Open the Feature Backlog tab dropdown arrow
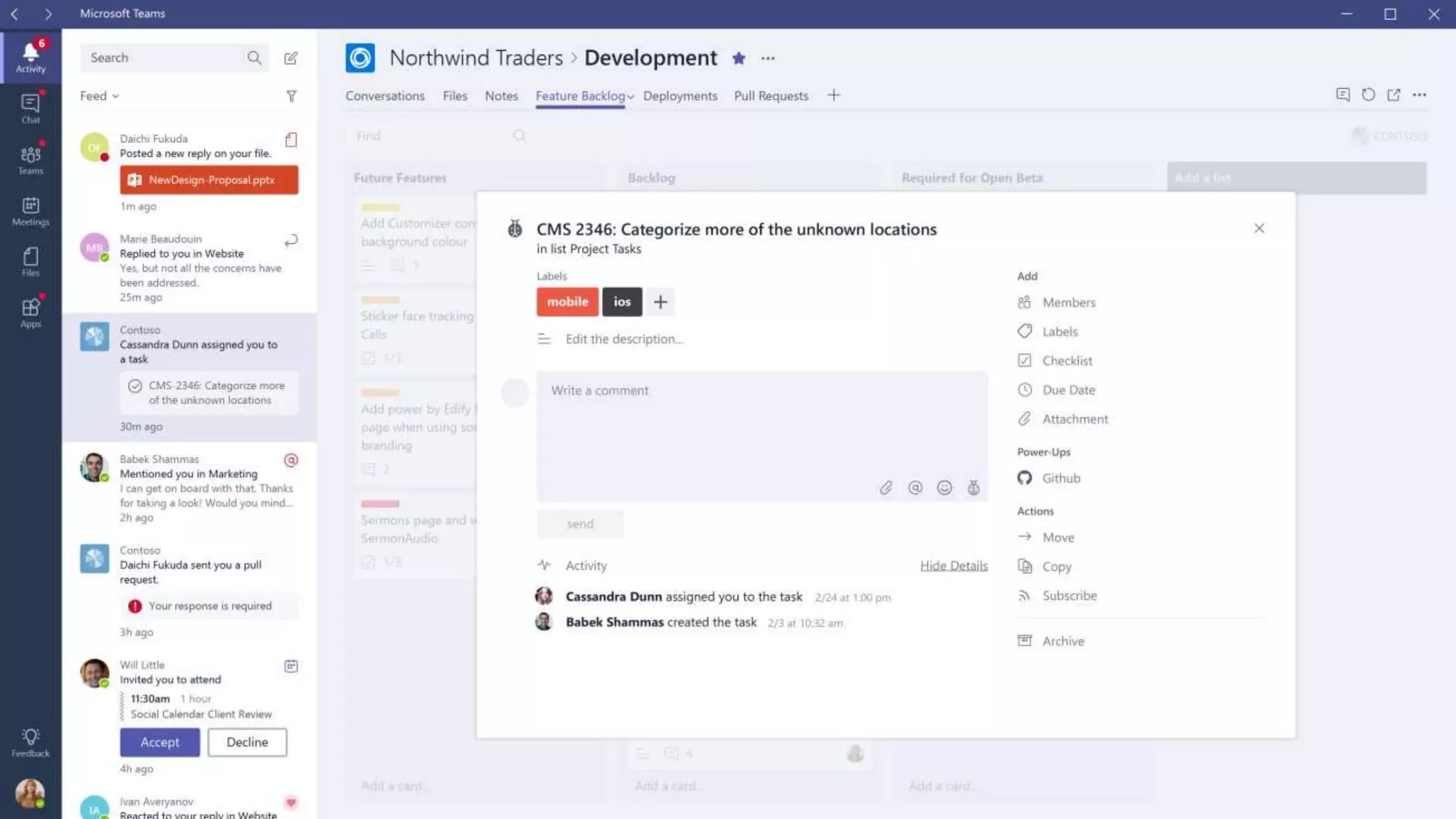1456x819 pixels. tap(631, 97)
